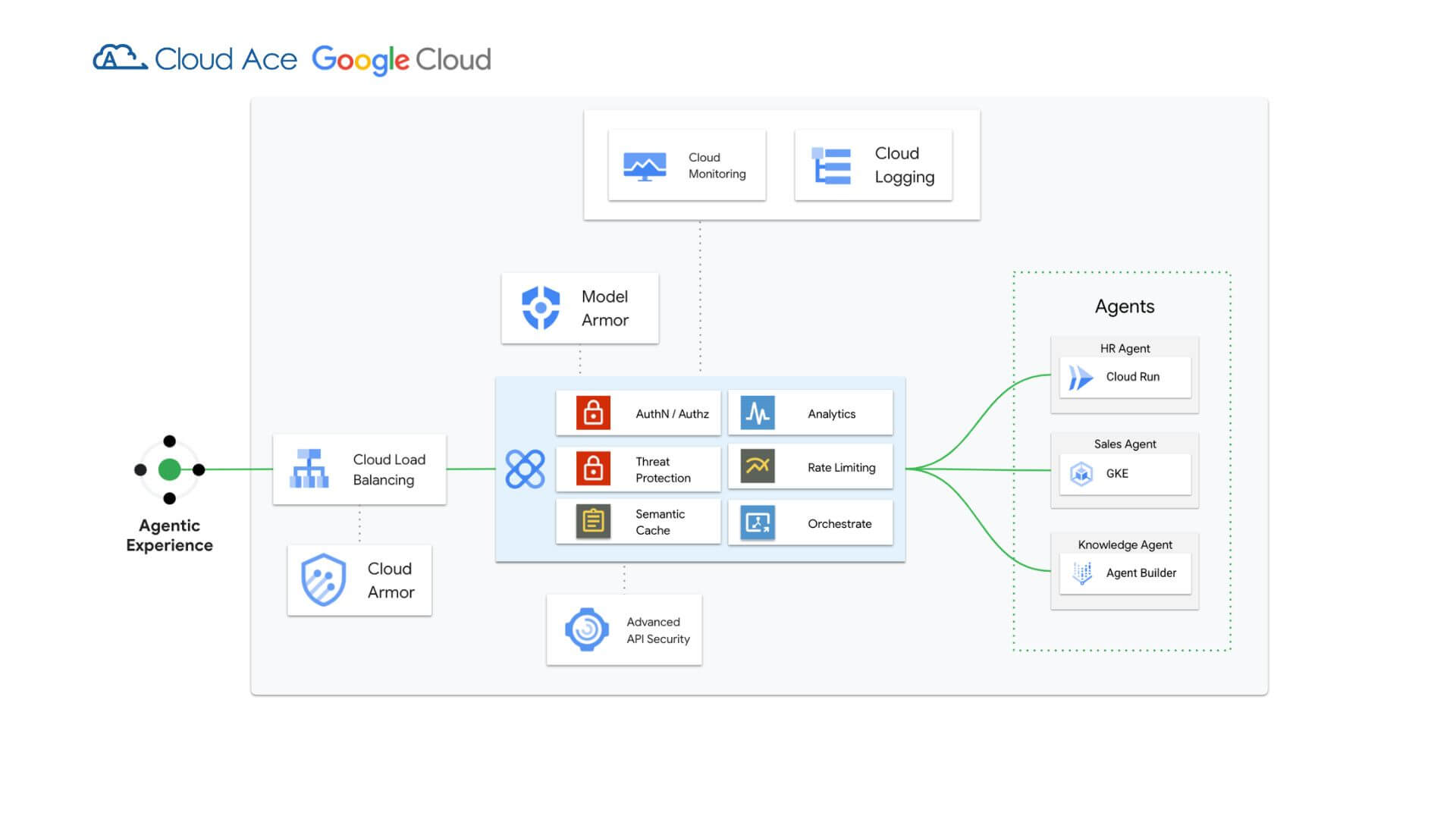Screen dimensions: 1456x819
Task: Click the Cloud Load Balancing icon
Action: tap(309, 469)
